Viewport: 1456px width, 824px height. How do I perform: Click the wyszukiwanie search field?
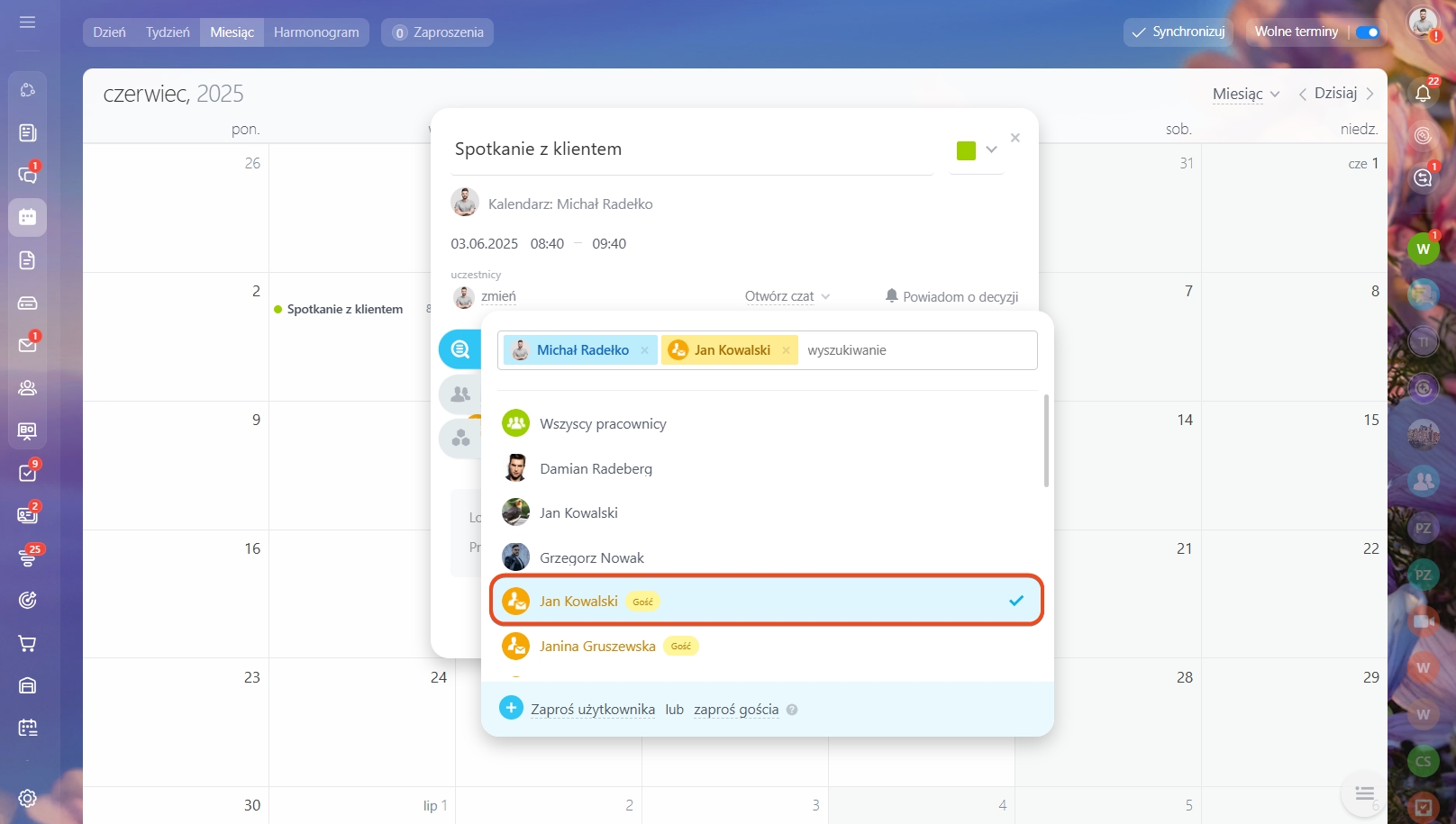[917, 350]
